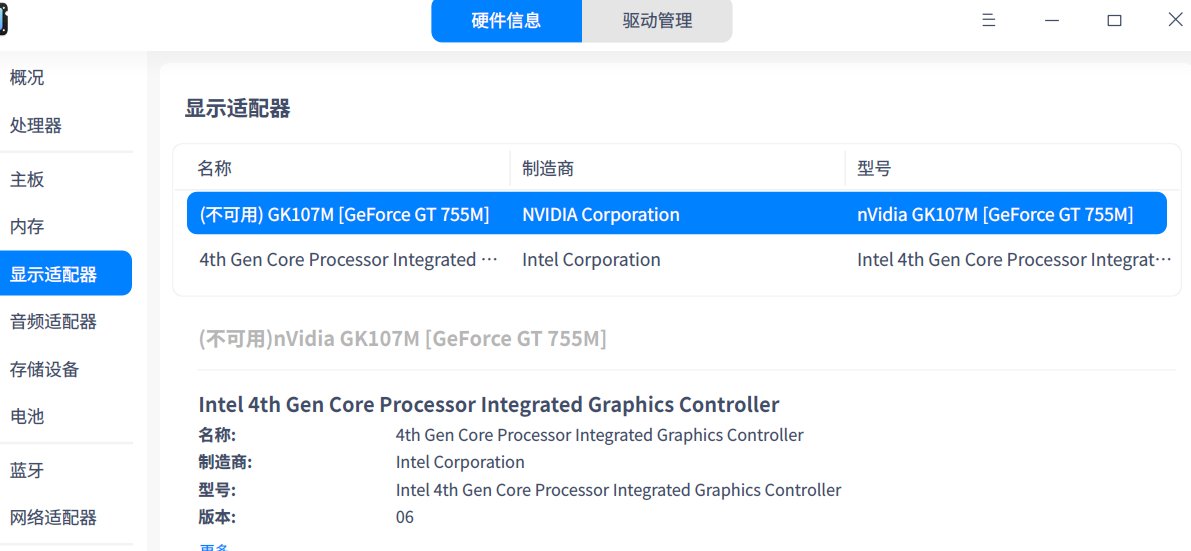Screen dimensions: 1191x551
Task: Open the main menu hamburger icon
Action: (x=989, y=20)
